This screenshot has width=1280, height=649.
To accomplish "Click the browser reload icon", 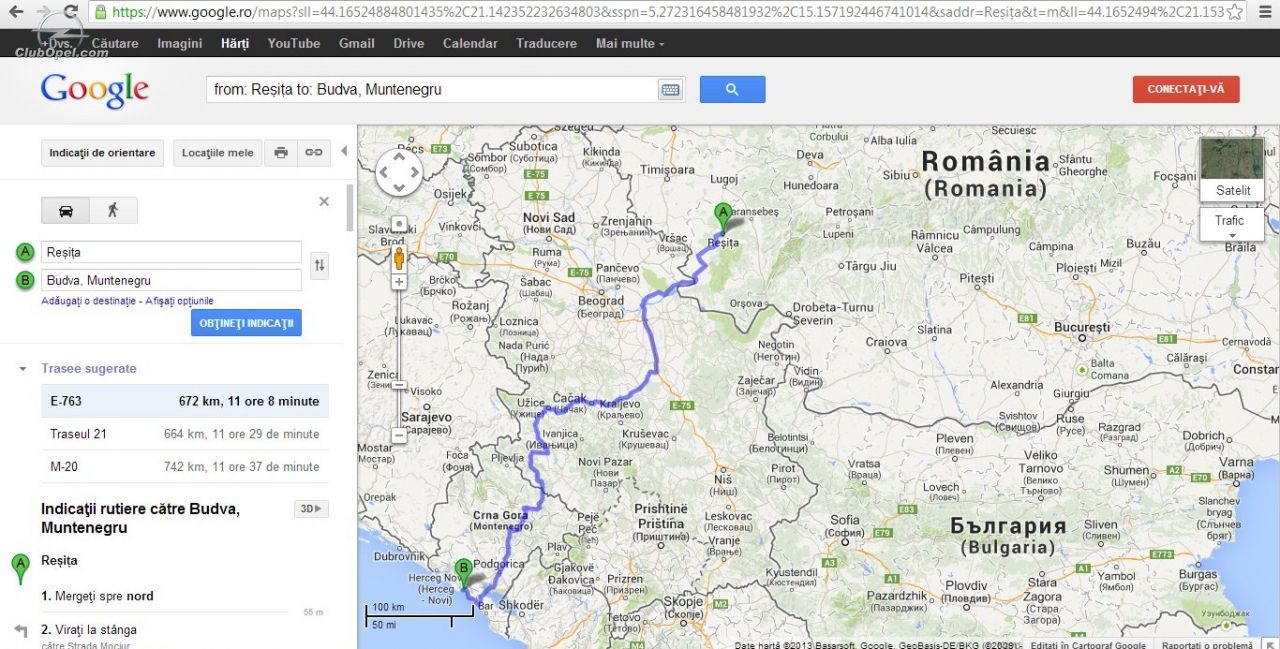I will click(70, 12).
